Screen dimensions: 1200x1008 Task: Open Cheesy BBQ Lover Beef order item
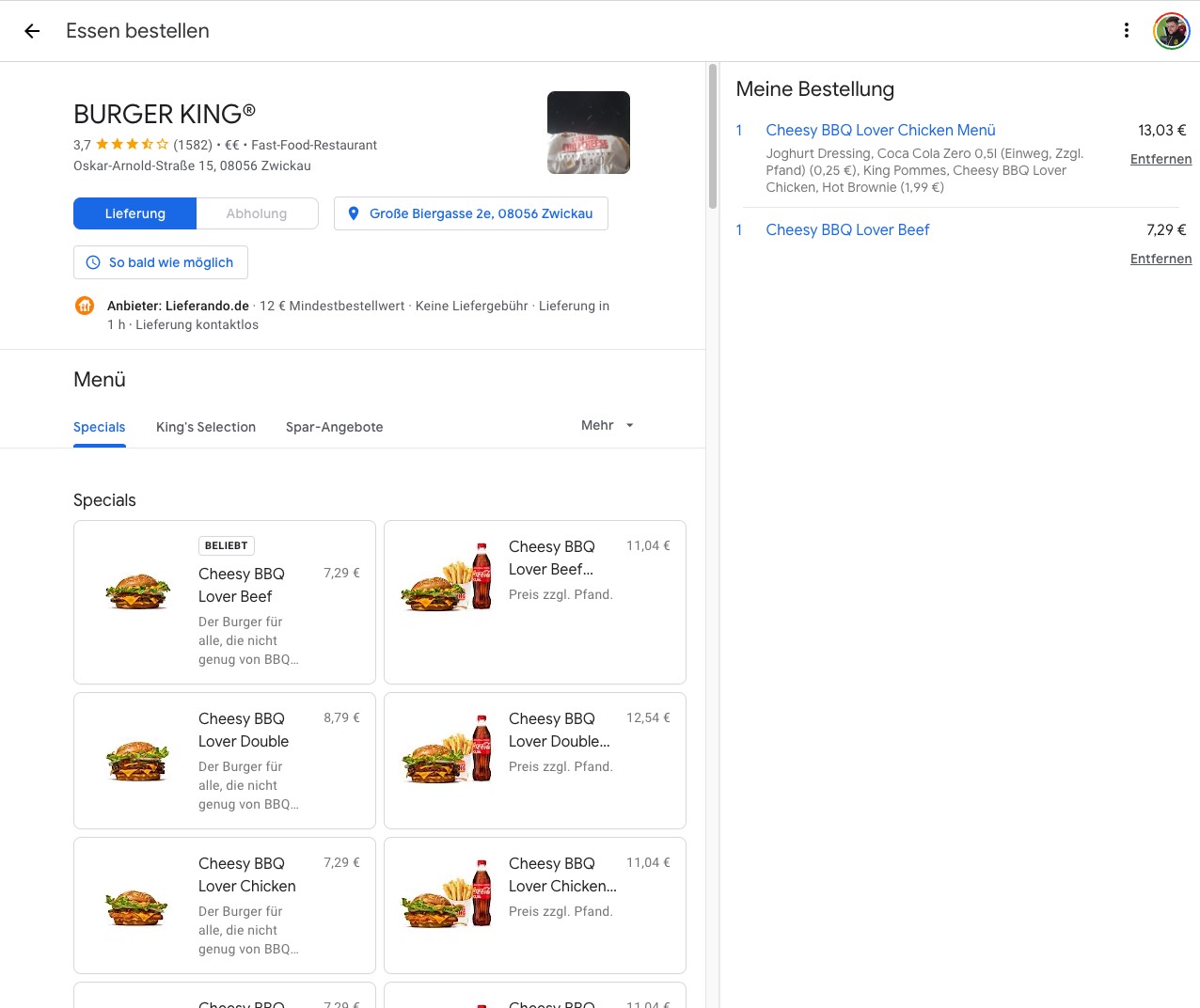click(x=847, y=229)
